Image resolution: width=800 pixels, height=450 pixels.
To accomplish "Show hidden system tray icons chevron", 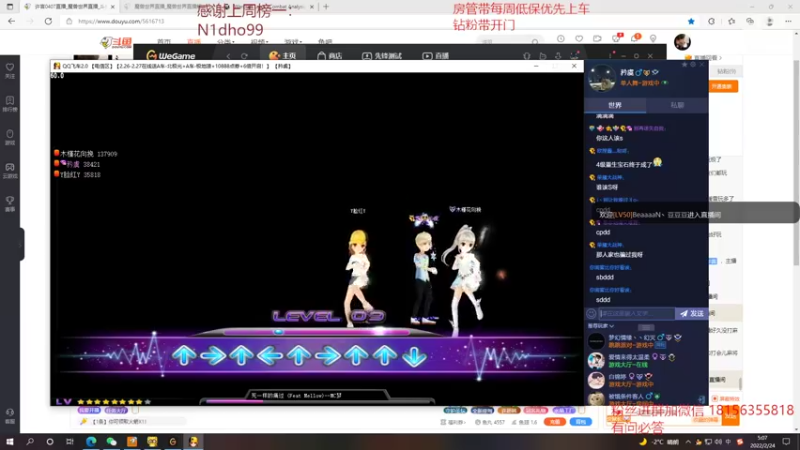I will (688, 442).
